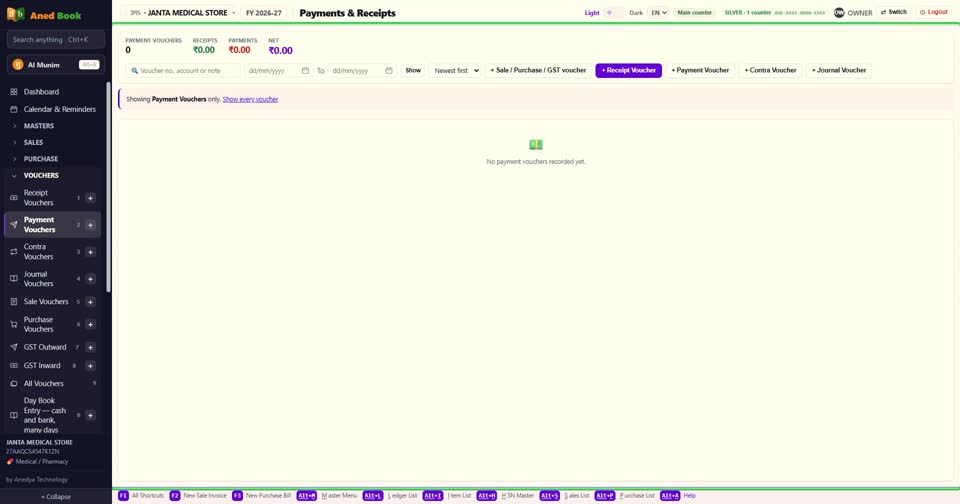Viewport: 960px width, 504px height.
Task: Open All Shortcuts via F1 hint
Action: click(x=141, y=495)
